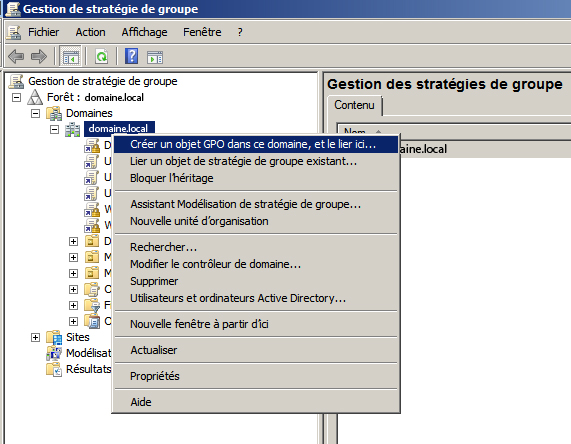Expand the Sites tree node
Viewport: 571px width, 444px height.
tap(35, 337)
